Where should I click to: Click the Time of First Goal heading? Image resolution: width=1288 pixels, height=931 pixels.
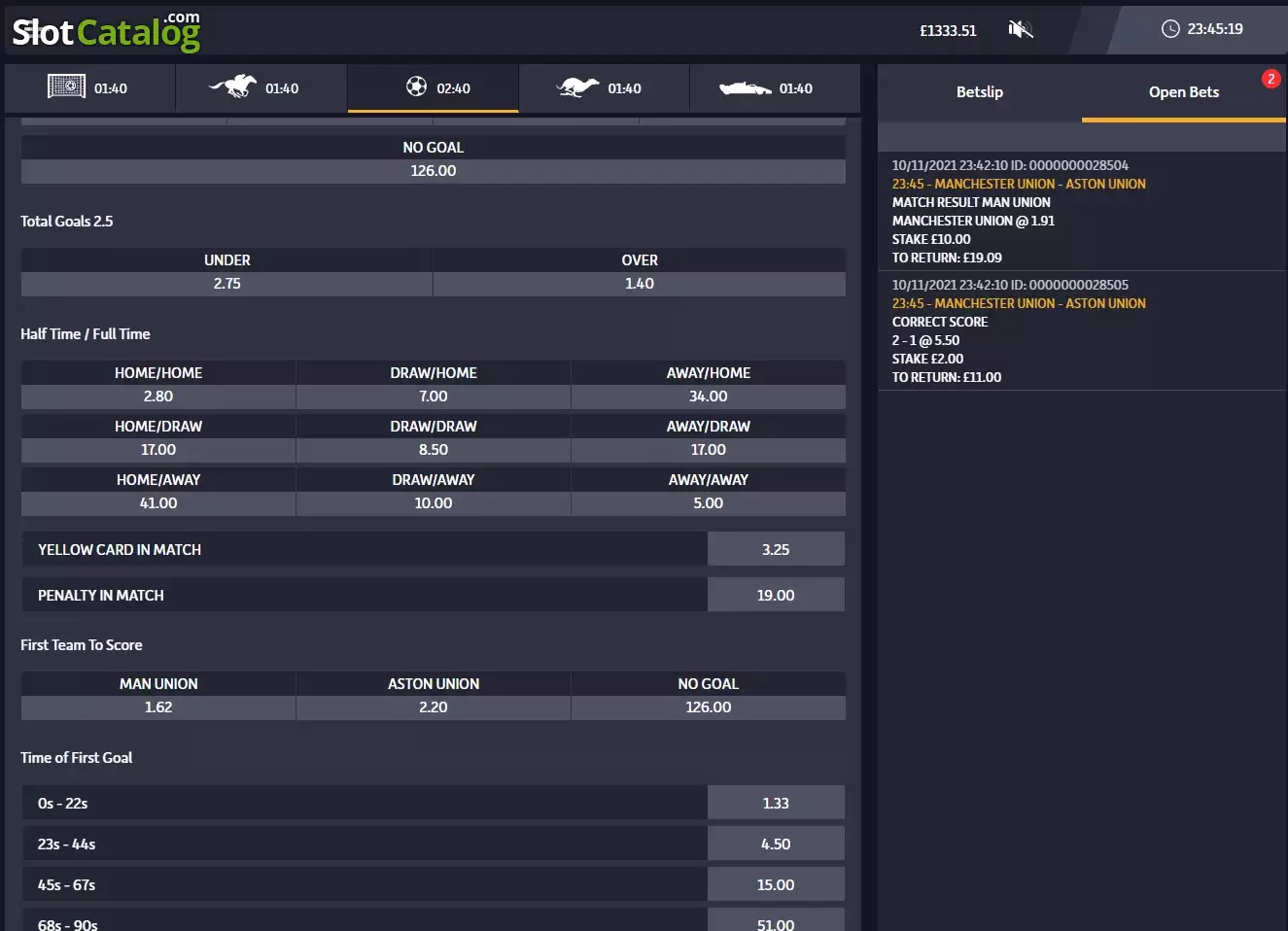pos(77,758)
